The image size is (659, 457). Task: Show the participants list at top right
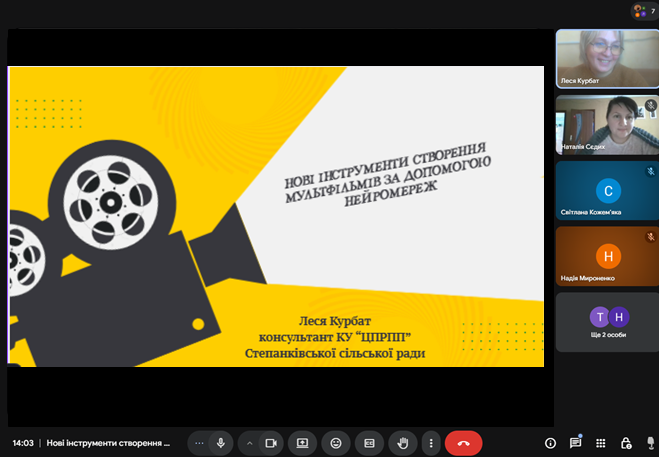pos(644,11)
